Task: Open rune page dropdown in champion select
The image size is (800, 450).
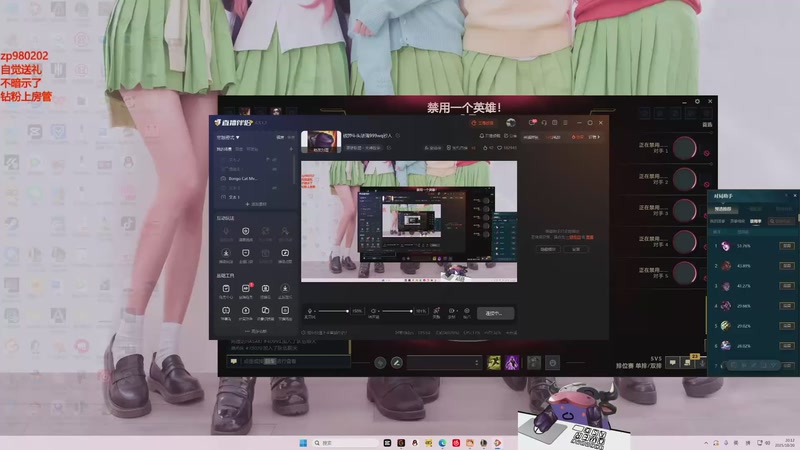Action: click(x=444, y=363)
